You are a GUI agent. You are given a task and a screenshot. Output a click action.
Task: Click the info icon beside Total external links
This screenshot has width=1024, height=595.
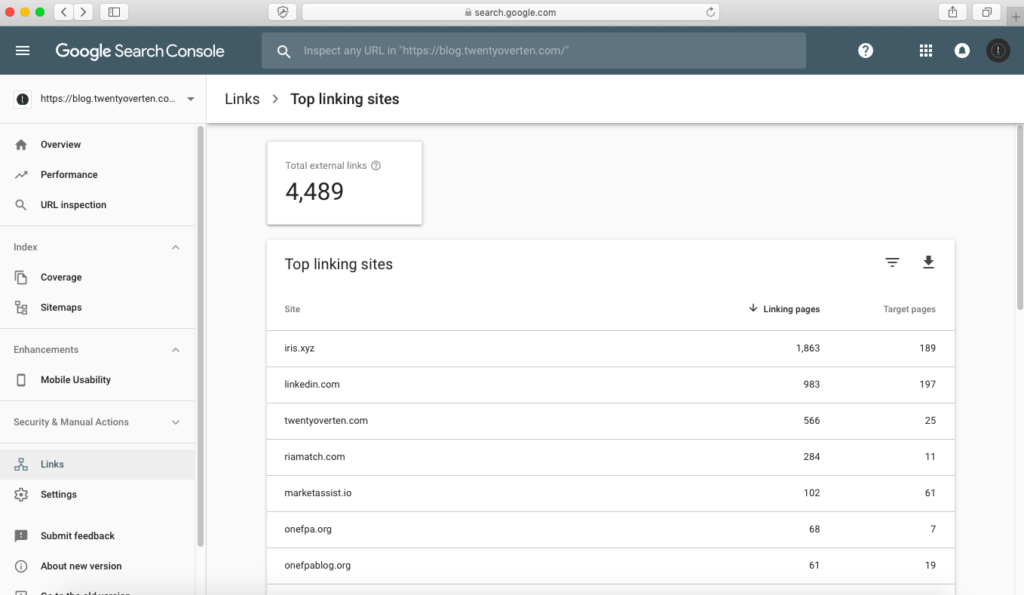[376, 166]
